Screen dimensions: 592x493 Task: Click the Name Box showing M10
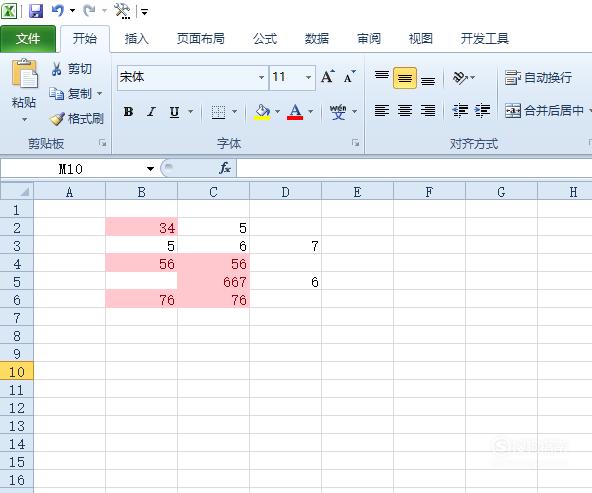click(71, 169)
